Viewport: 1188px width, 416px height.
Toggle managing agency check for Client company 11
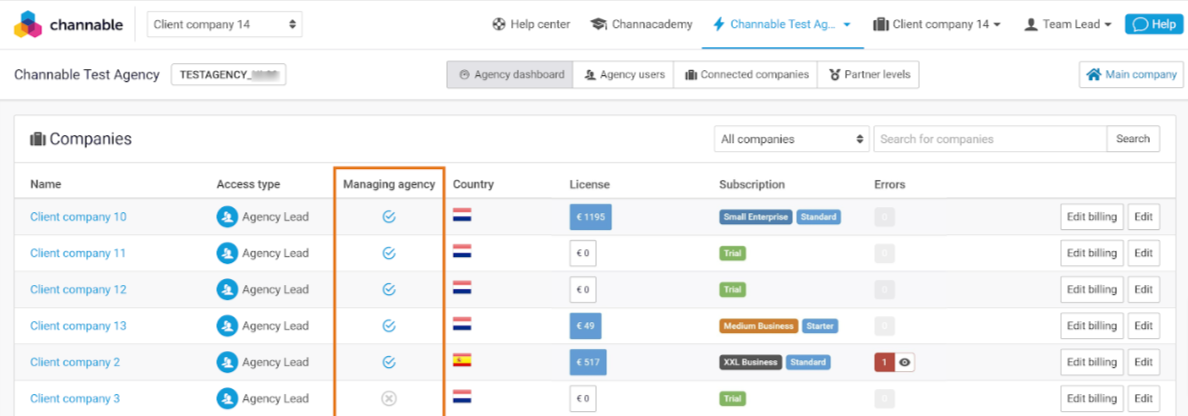389,253
